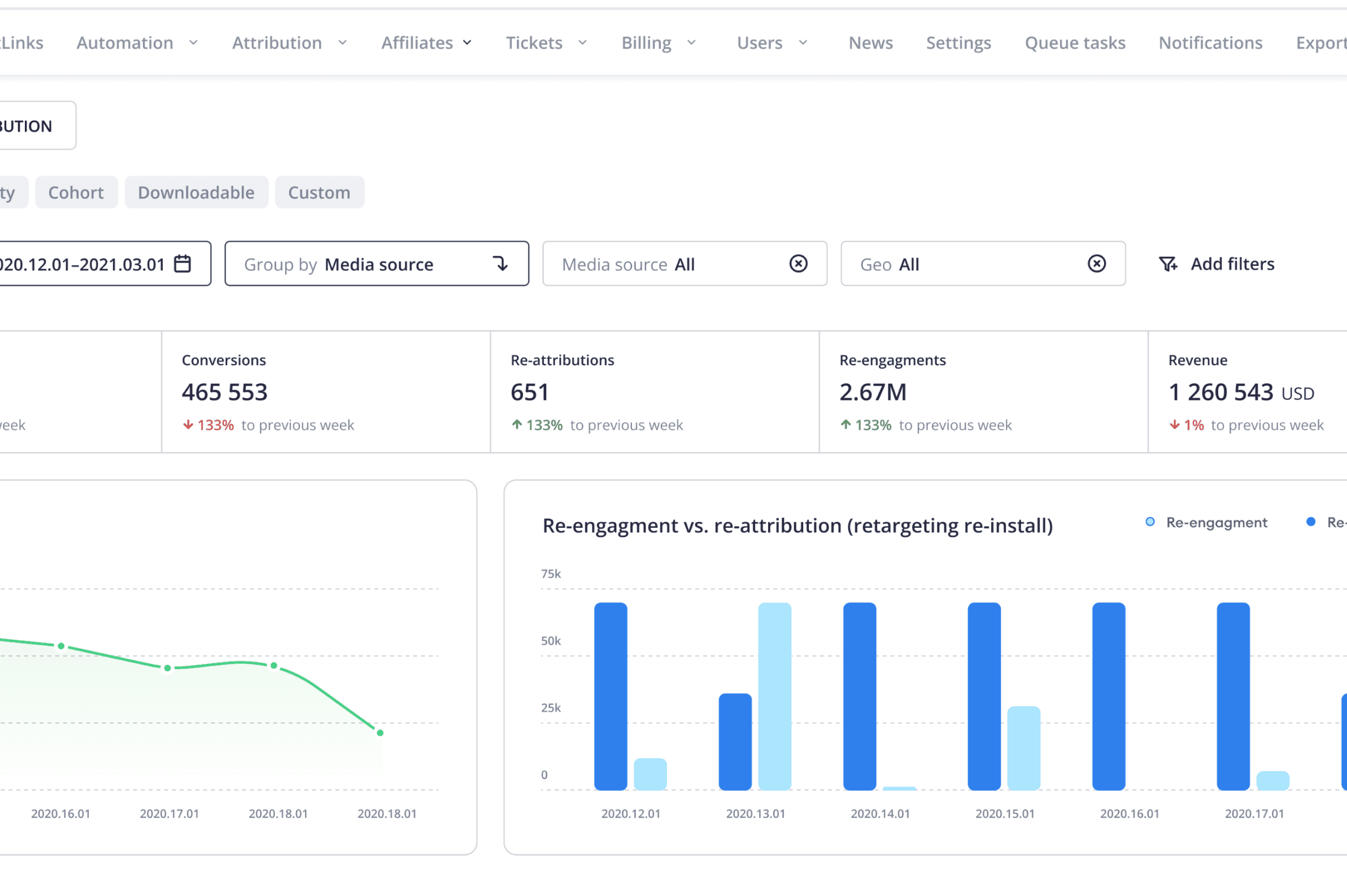Screen dimensions: 1347x896
Task: Expand the Automation menu chevron
Action: [193, 43]
